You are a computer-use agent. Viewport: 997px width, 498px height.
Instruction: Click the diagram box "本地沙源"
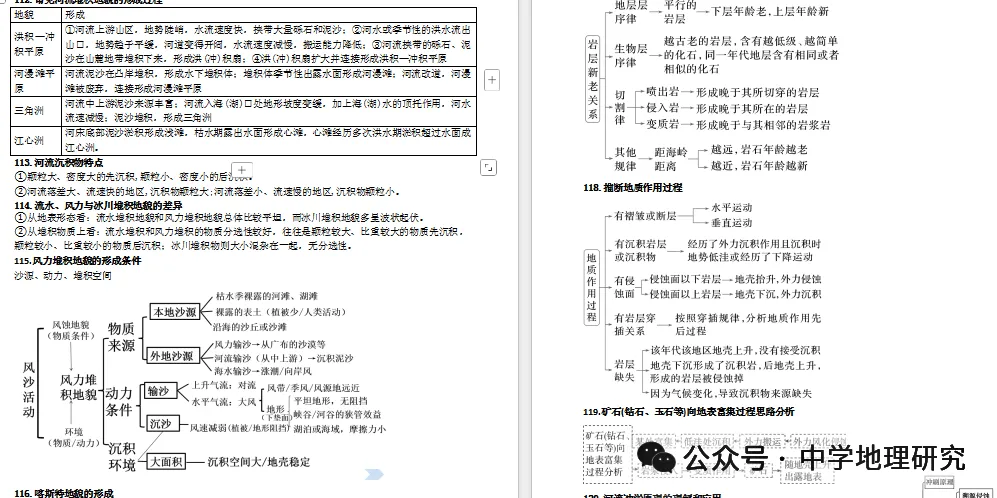[174, 312]
